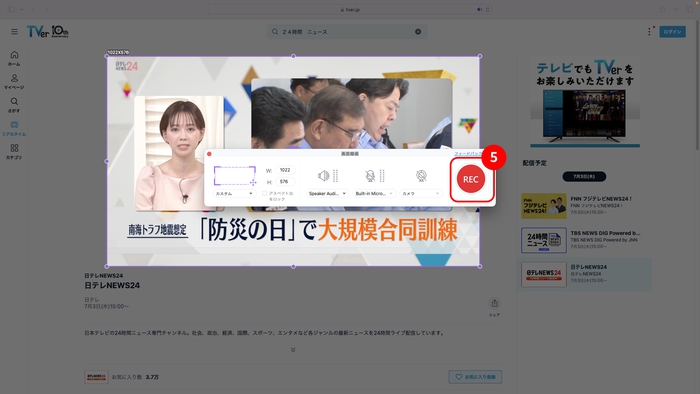The image size is (700, 394).
Task: Reload the page in browser toolbar
Action: point(488,9)
